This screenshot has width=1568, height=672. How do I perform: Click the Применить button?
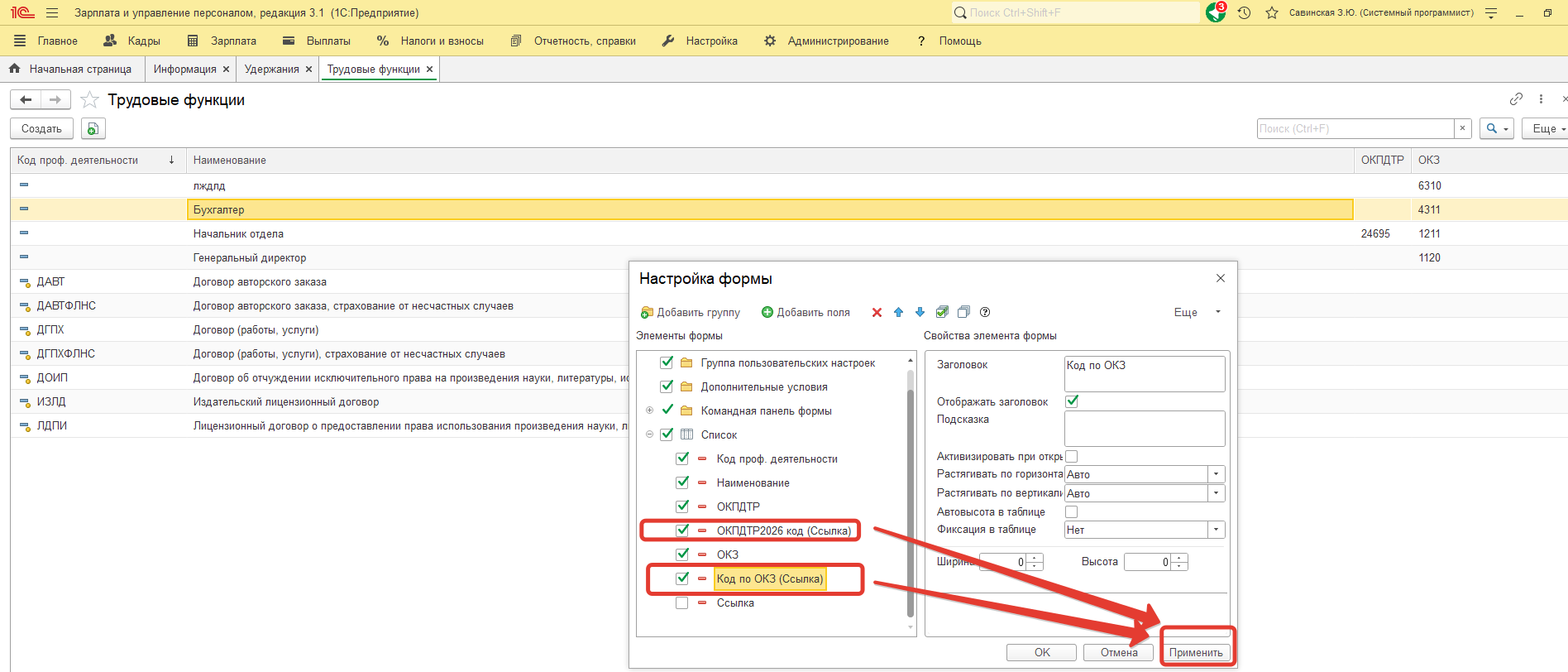point(1195,652)
